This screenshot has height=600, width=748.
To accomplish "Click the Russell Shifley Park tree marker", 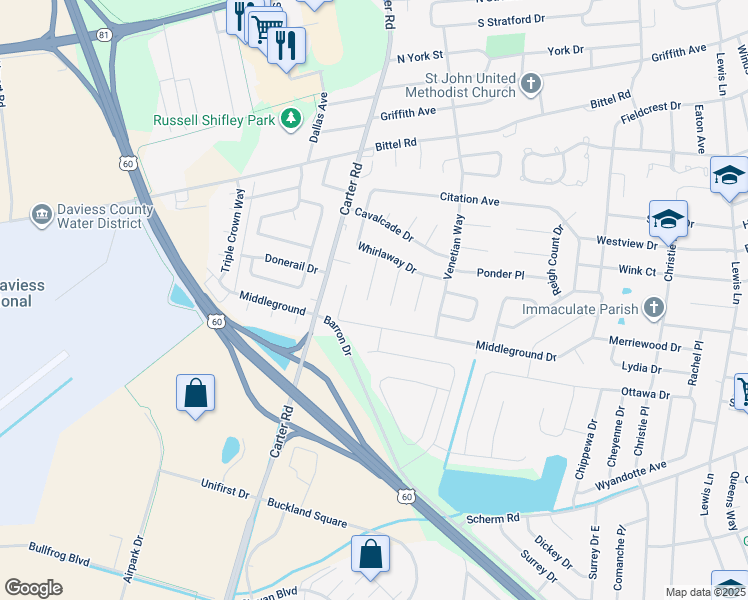I will [x=291, y=119].
